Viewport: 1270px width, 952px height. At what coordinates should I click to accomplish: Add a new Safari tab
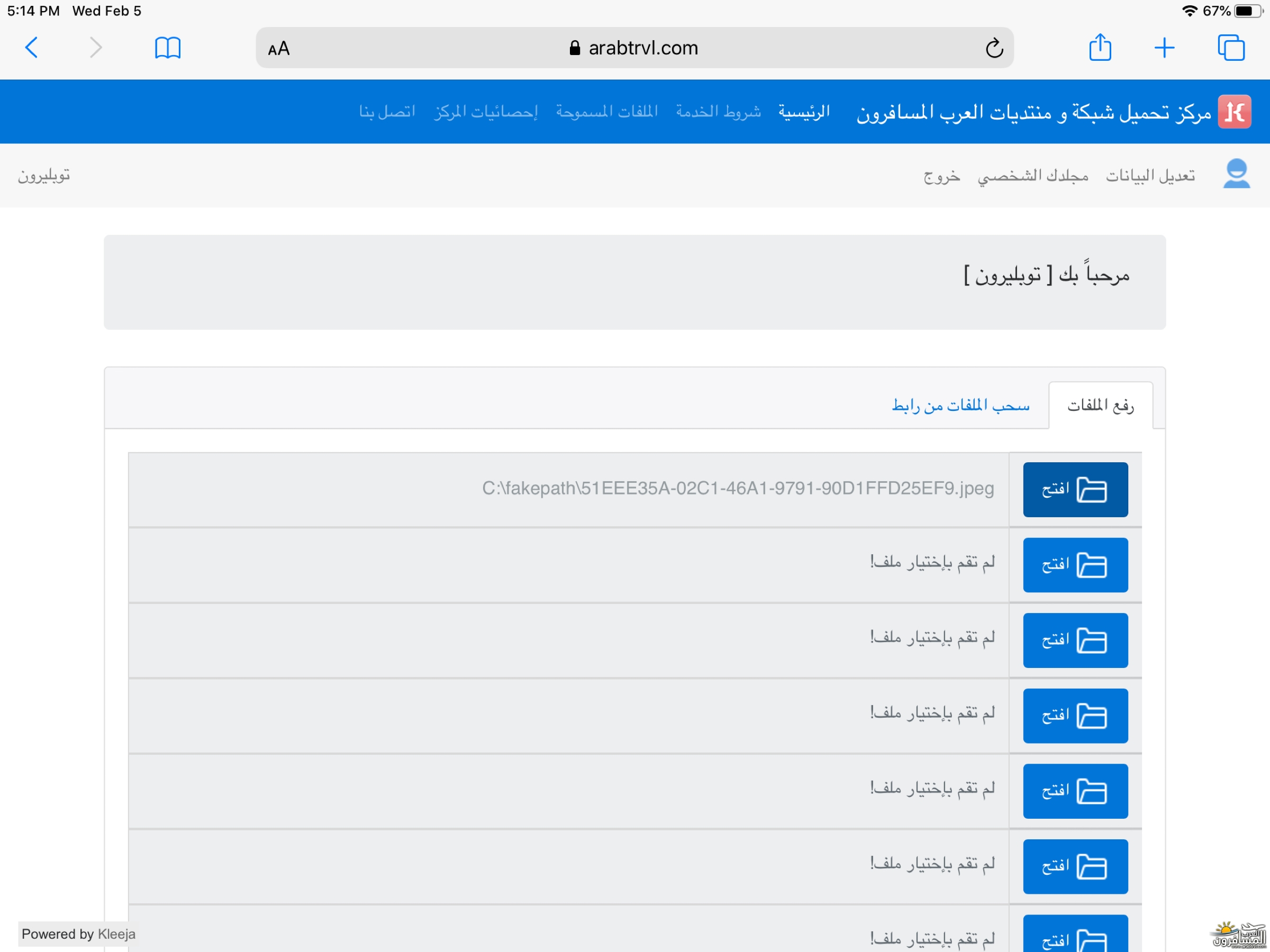1164,48
